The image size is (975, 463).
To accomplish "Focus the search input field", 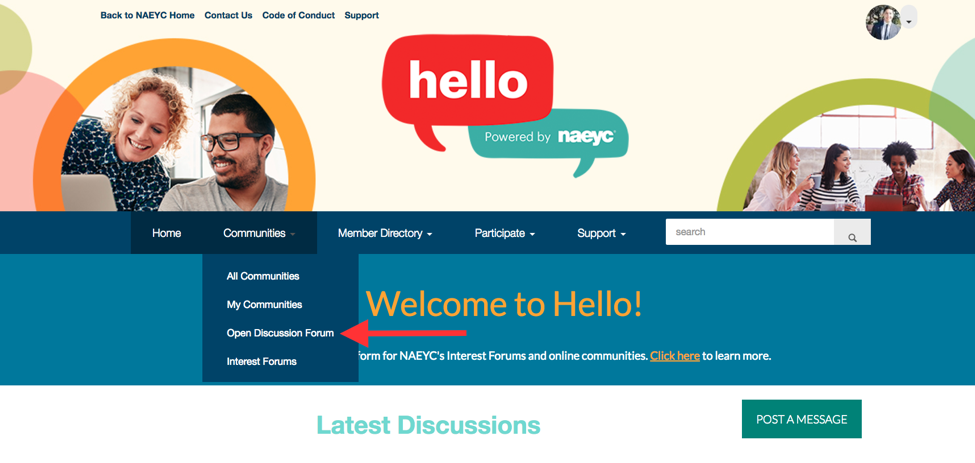I will click(x=750, y=232).
